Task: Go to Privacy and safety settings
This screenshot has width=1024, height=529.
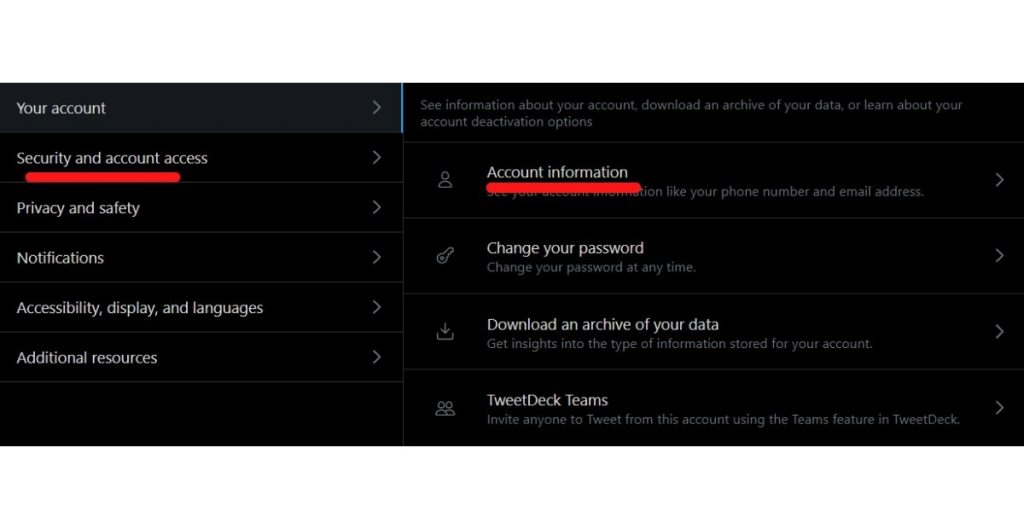Action: 78,208
